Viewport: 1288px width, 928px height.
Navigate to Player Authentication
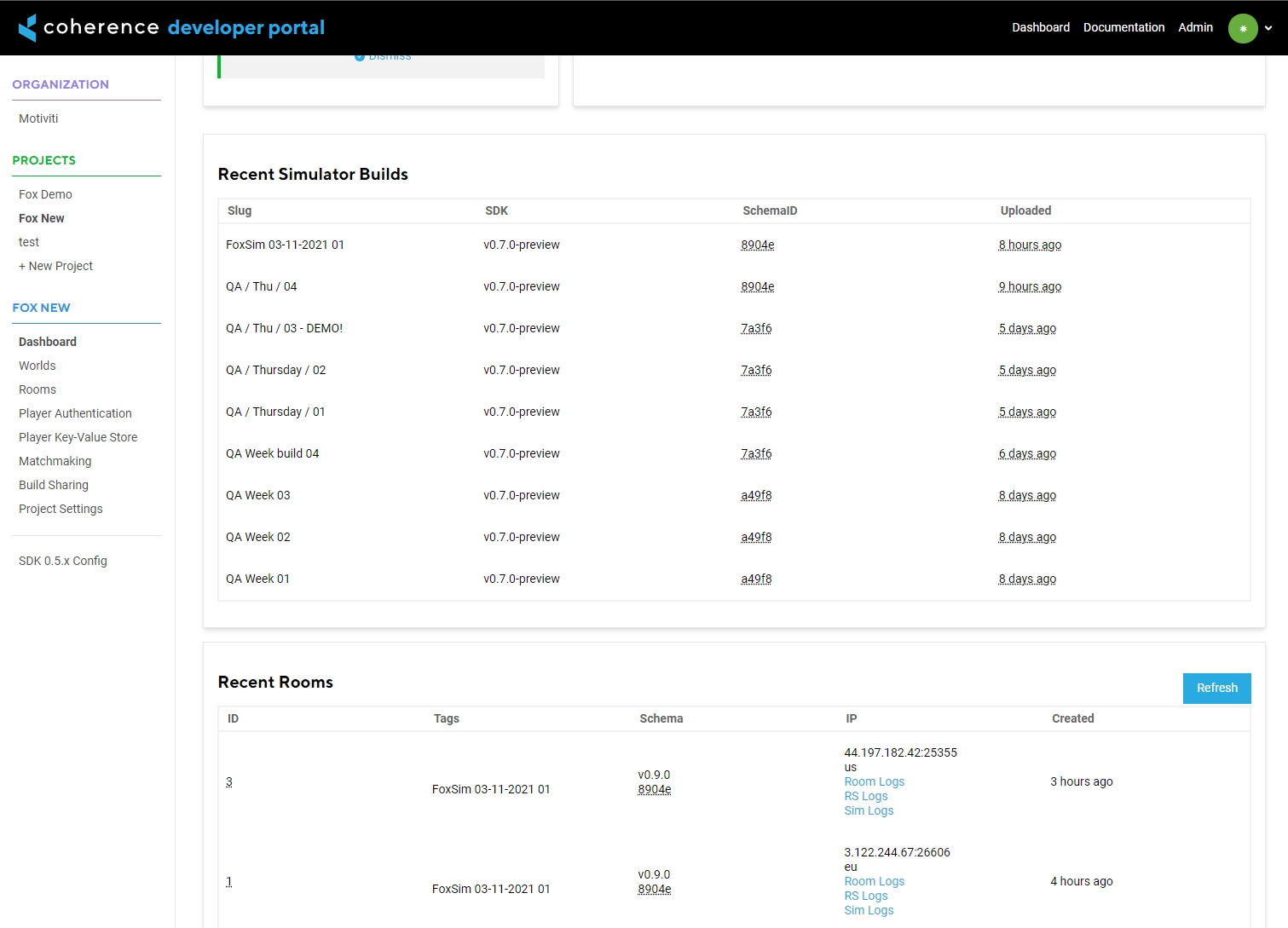(75, 413)
